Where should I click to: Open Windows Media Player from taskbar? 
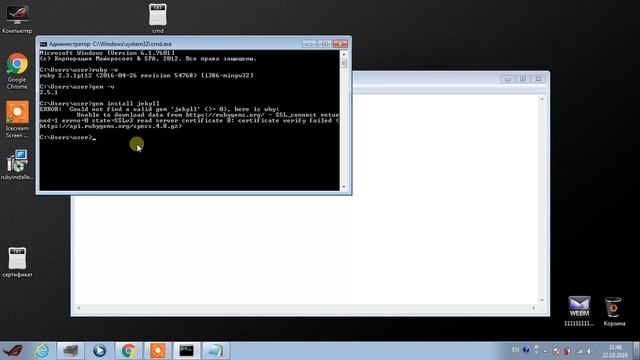[x=99, y=351]
